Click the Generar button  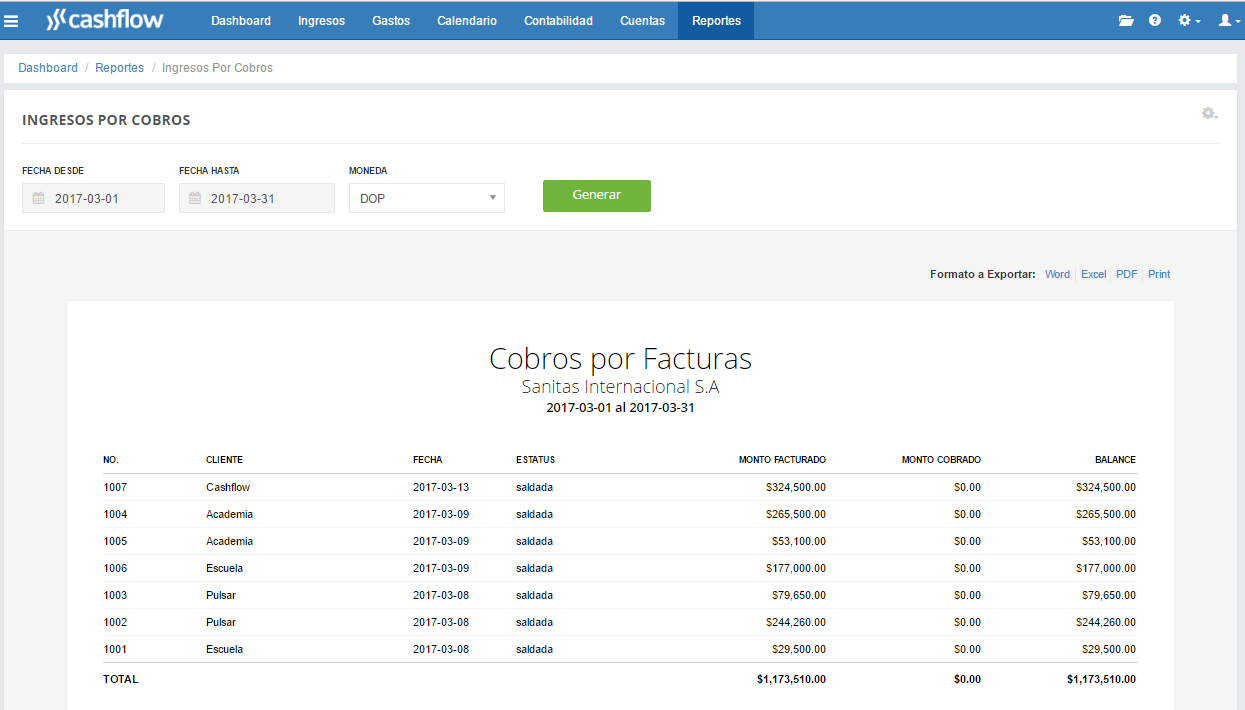tap(597, 196)
